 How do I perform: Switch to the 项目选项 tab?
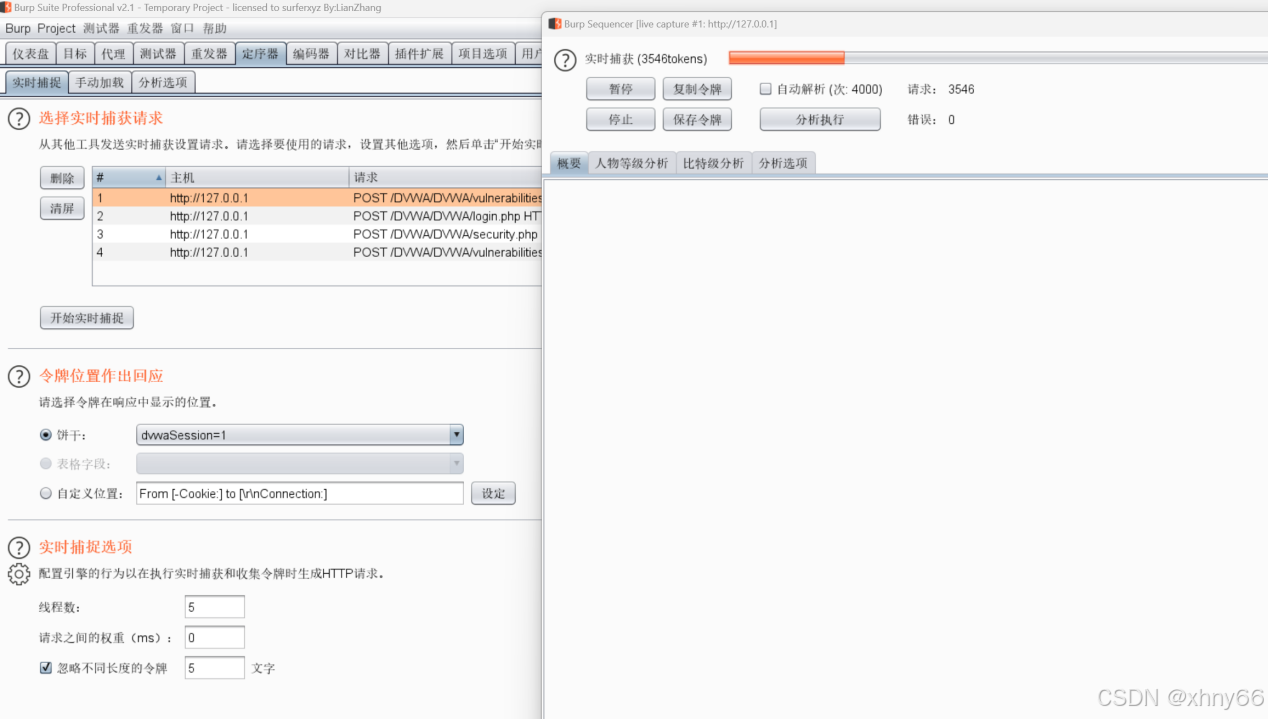pyautogui.click(x=483, y=54)
